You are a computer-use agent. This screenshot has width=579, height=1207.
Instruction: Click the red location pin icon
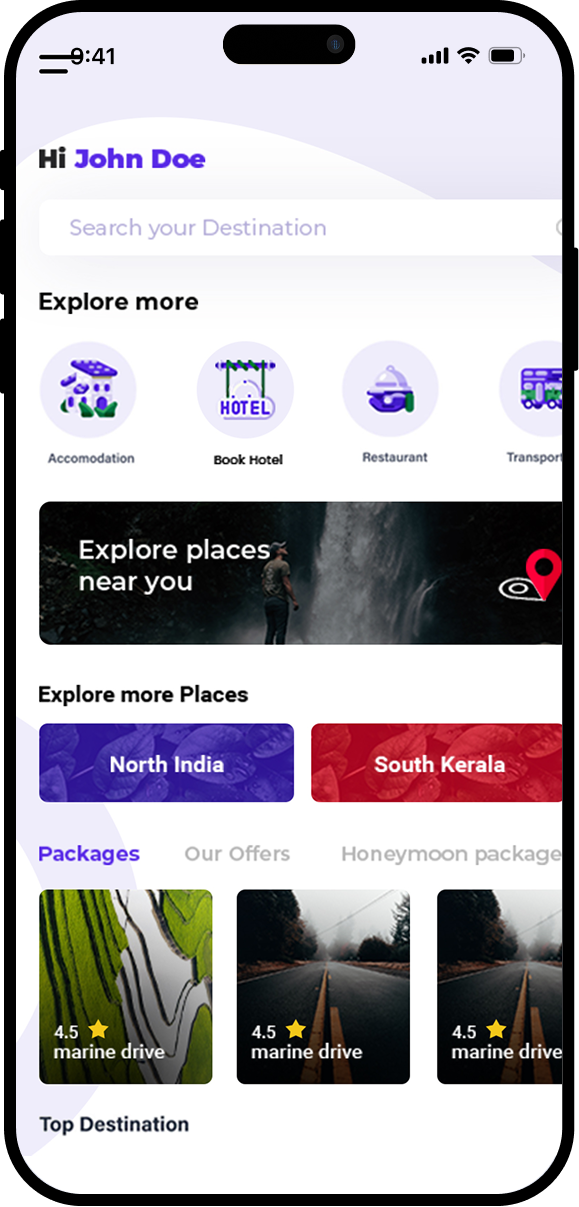[543, 574]
